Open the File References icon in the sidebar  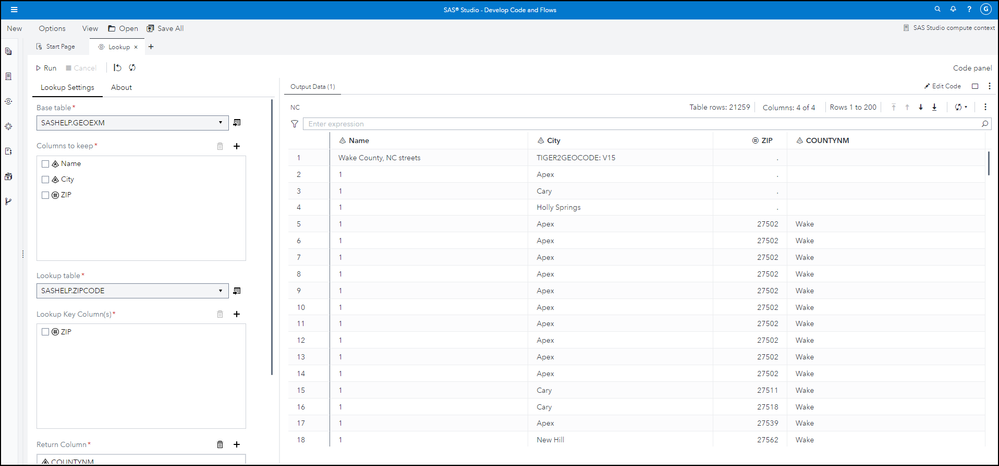click(8, 151)
